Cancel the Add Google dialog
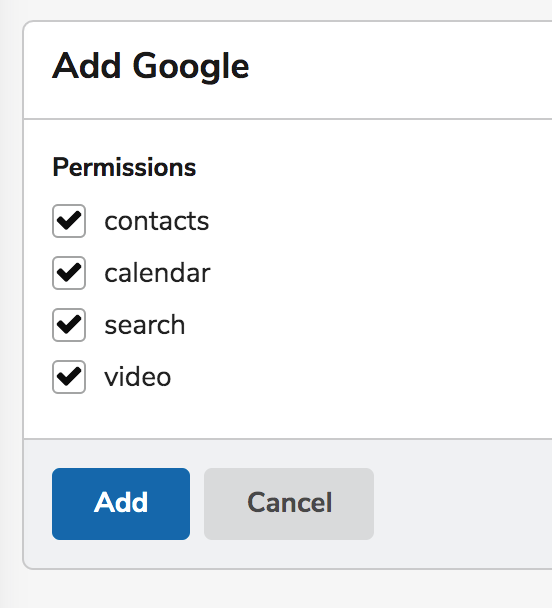This screenshot has height=608, width=552. [x=289, y=504]
